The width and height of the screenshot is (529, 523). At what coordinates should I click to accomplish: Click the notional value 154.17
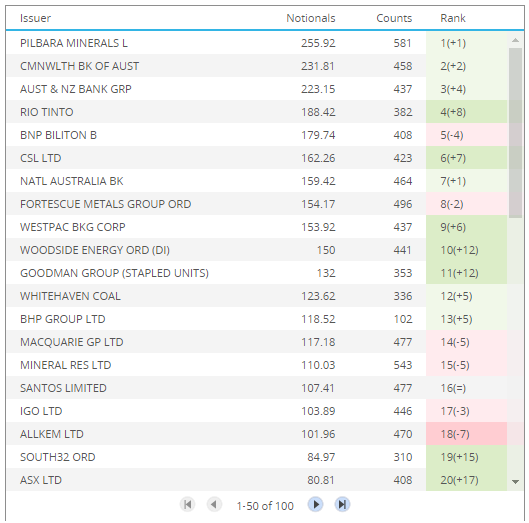[x=318, y=204]
